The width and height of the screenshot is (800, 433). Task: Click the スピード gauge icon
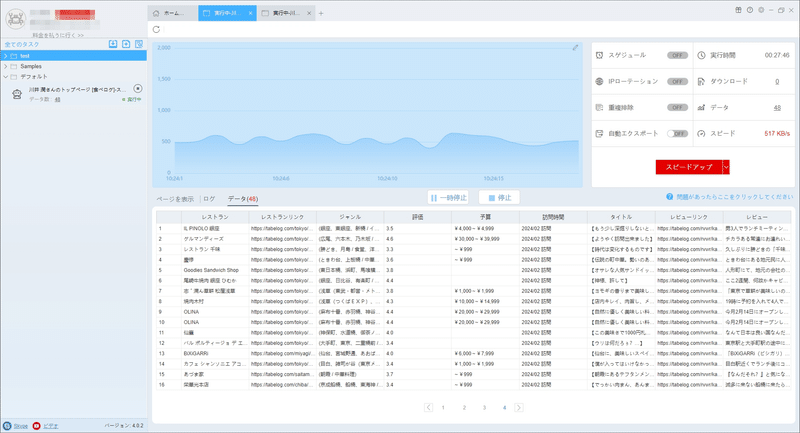[702, 134]
